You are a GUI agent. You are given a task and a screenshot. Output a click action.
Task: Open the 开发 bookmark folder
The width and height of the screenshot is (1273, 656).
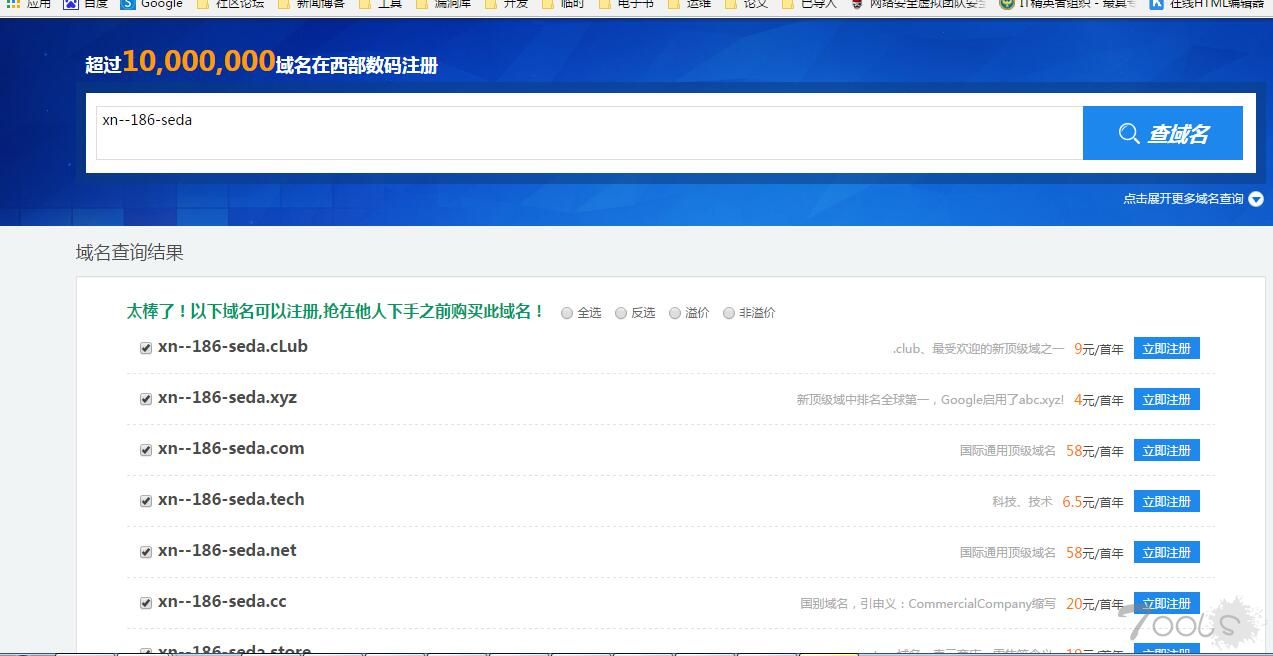click(x=506, y=4)
